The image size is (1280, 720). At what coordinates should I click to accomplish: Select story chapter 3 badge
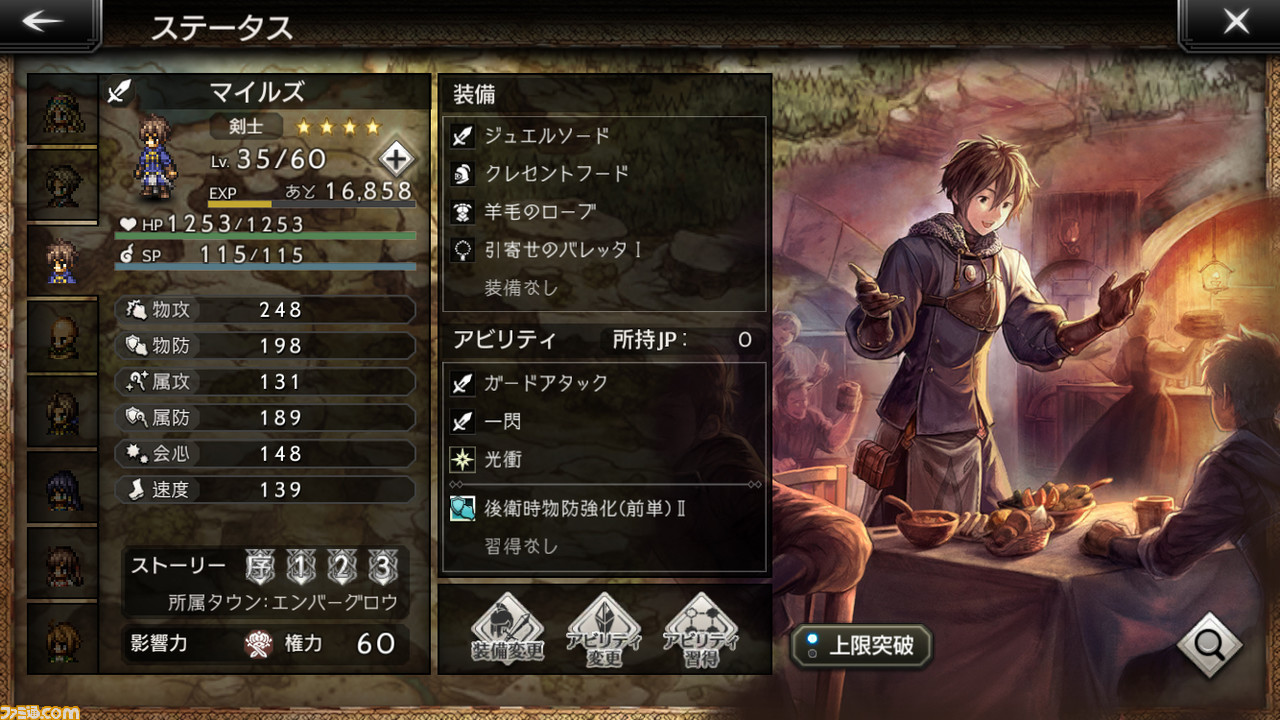pos(380,567)
